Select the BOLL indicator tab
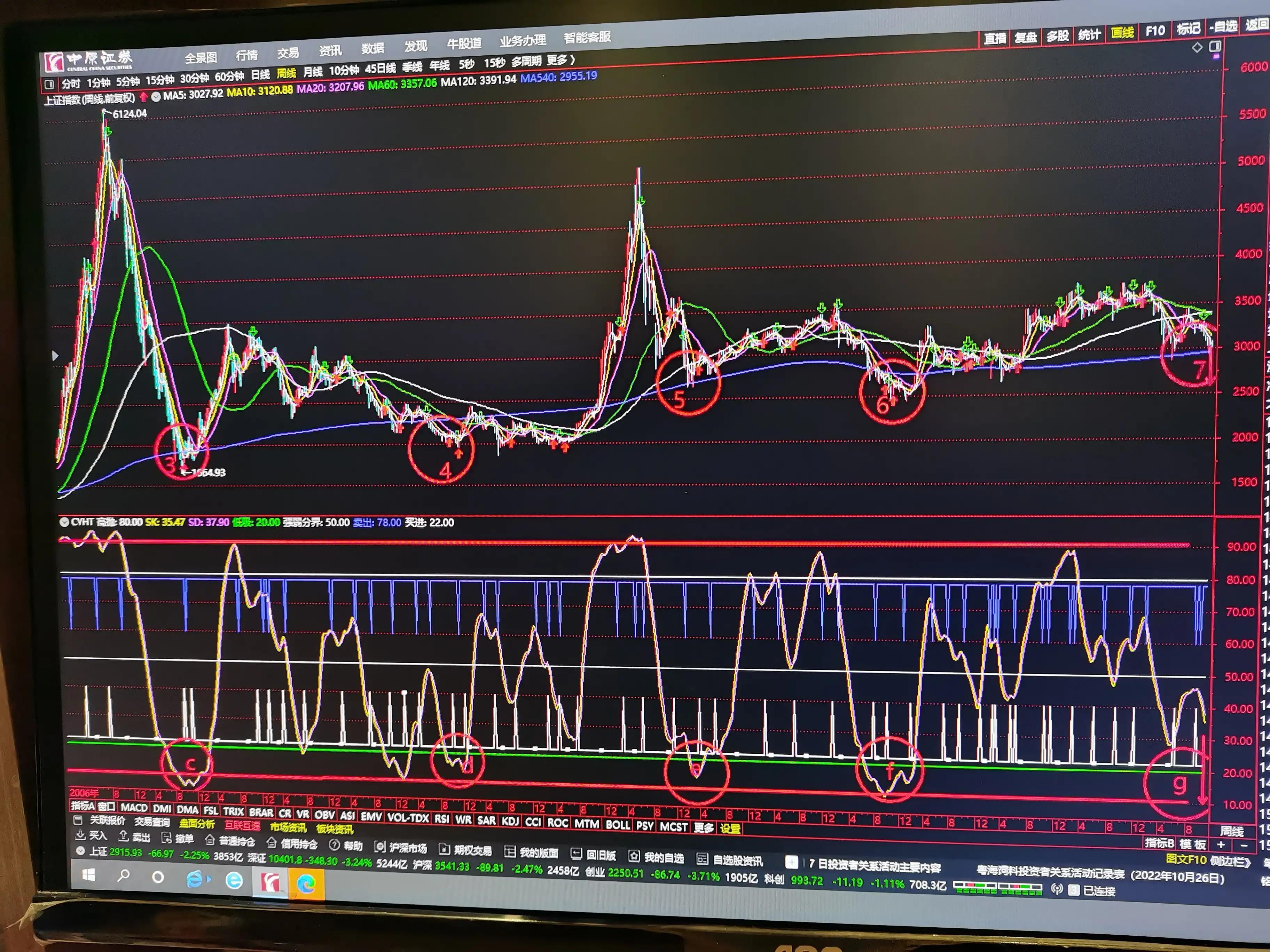This screenshot has width=1270, height=952. pos(618,825)
